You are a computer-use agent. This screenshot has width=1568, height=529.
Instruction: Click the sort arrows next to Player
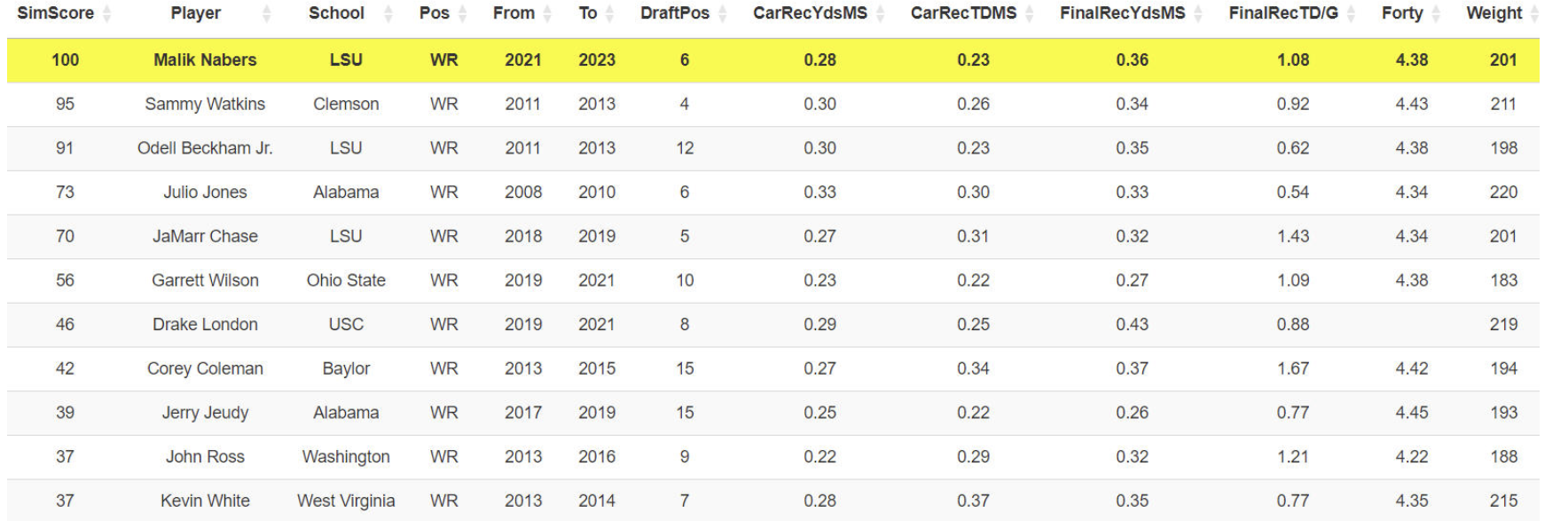click(267, 13)
